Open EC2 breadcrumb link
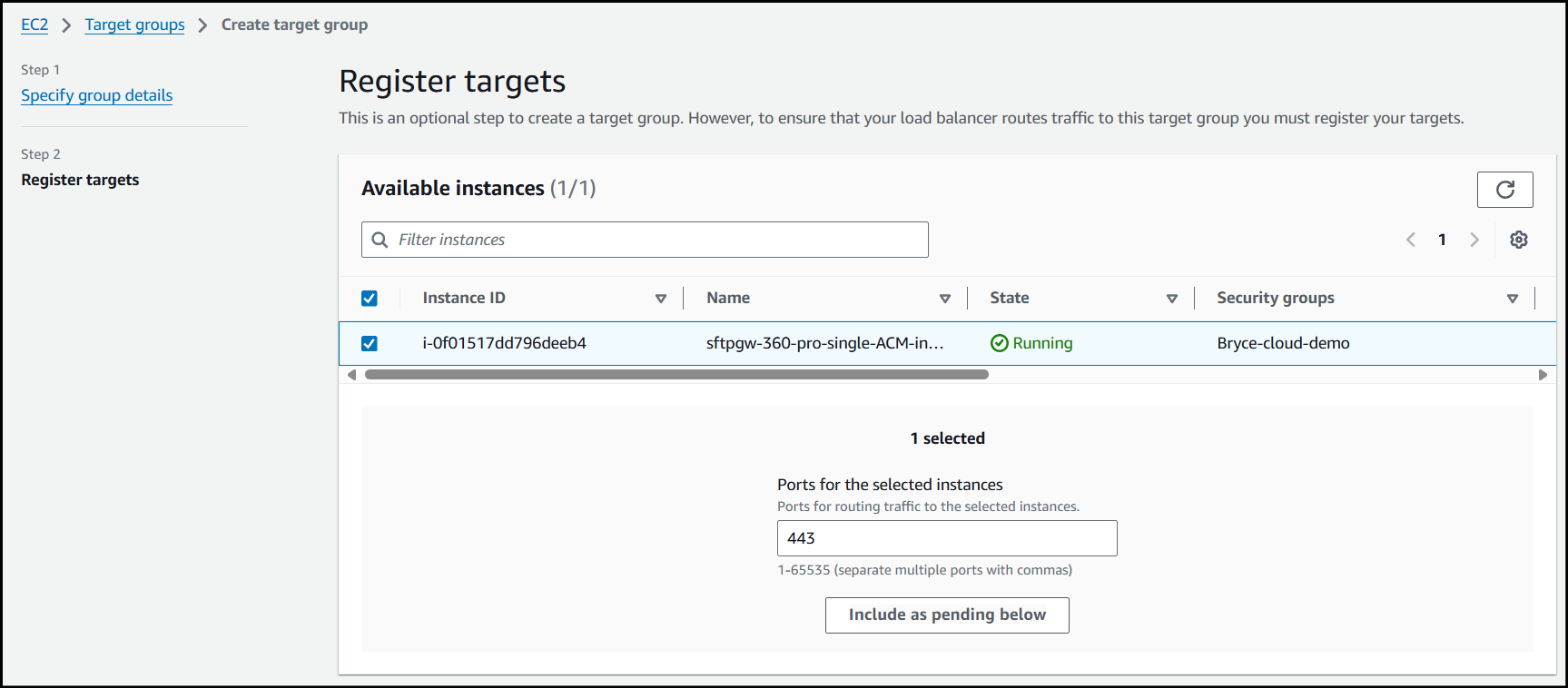Screen dimensions: 1568x688 tap(35, 25)
